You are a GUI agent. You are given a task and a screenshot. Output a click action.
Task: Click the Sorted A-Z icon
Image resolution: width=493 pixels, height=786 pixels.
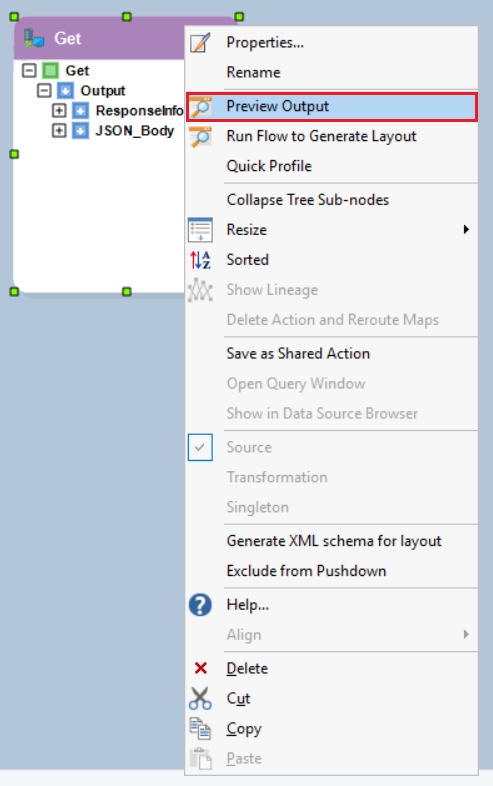pos(200,260)
